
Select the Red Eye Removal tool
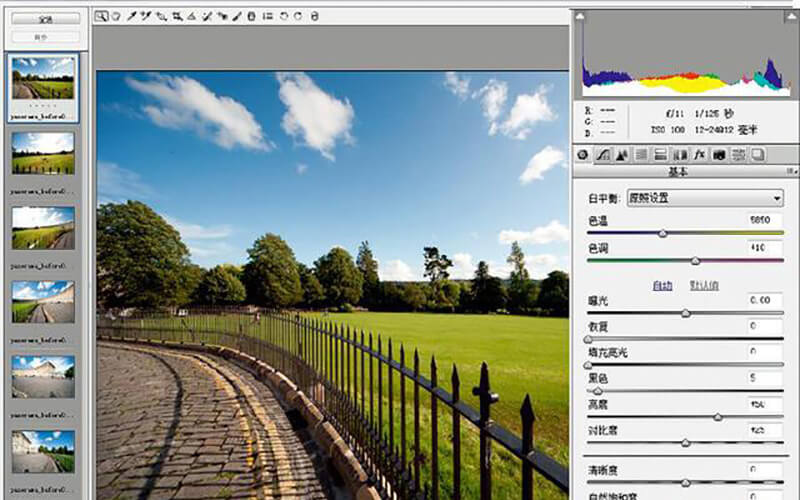(x=222, y=16)
